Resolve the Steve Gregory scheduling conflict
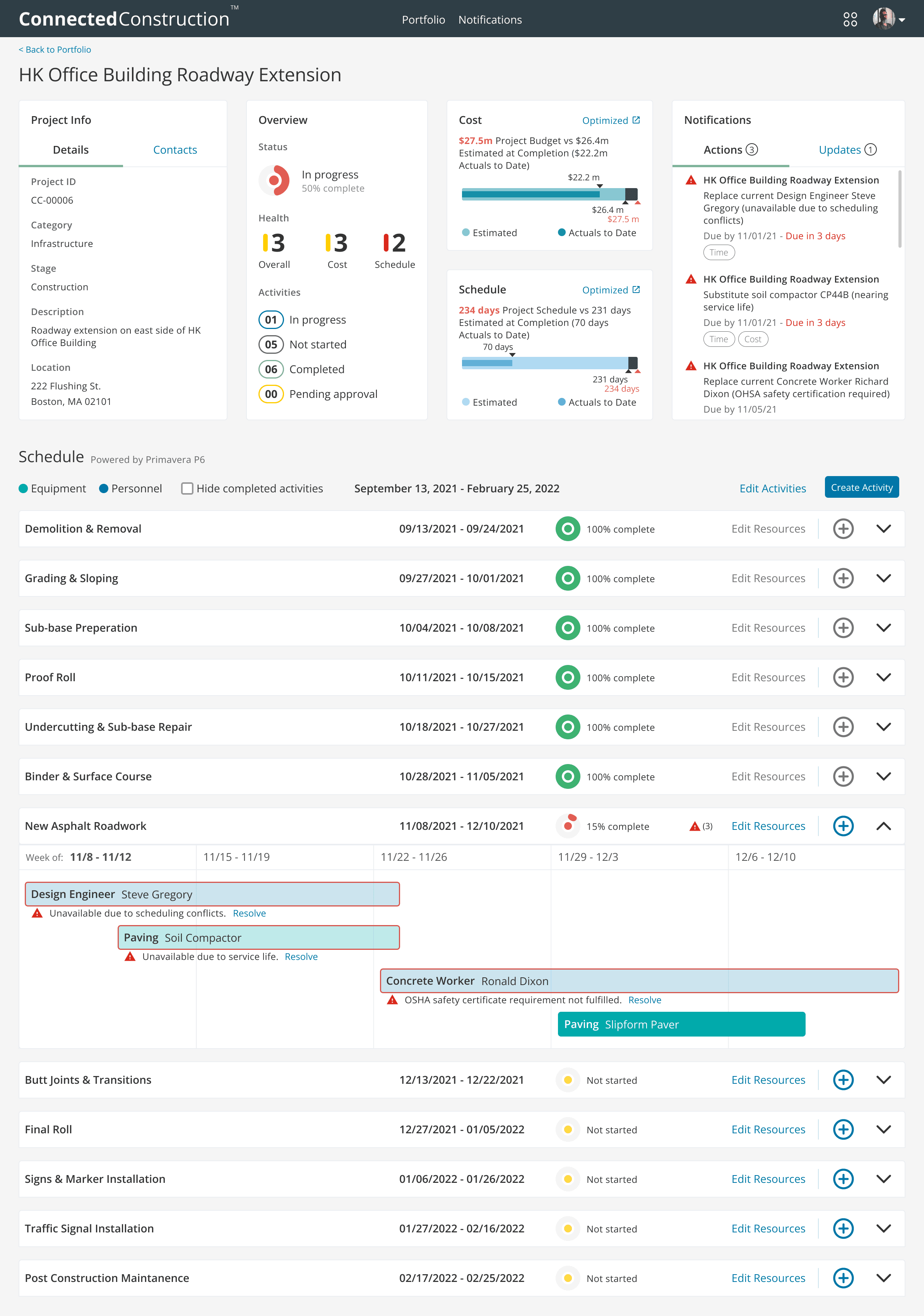Screen dimensions: 924x1316 249,913
